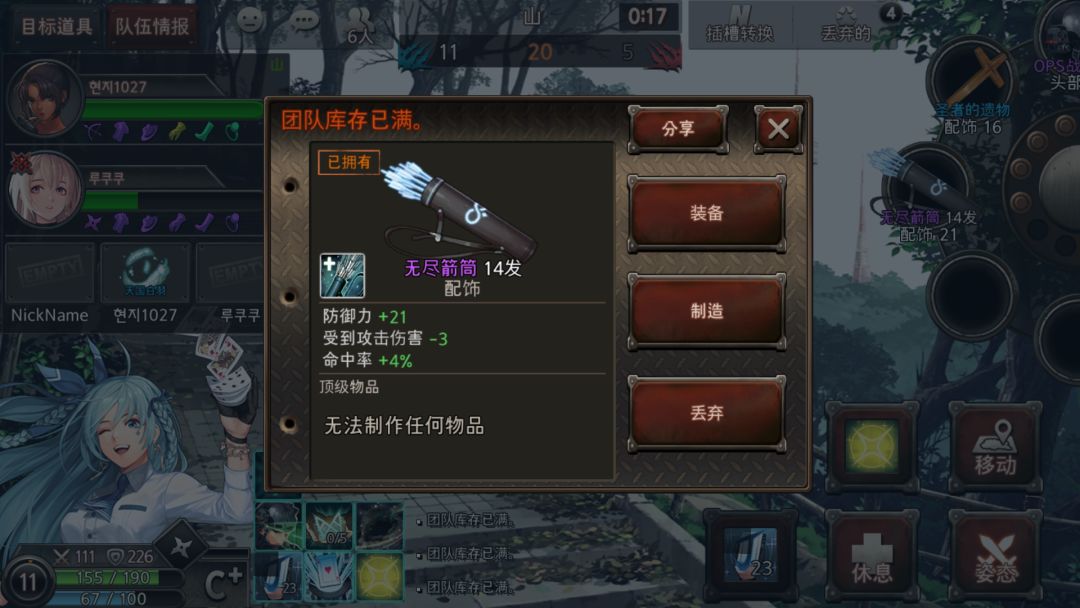Screen dimensions: 1080x608
Task: Tap the 移动 move map icon
Action: pos(995,448)
